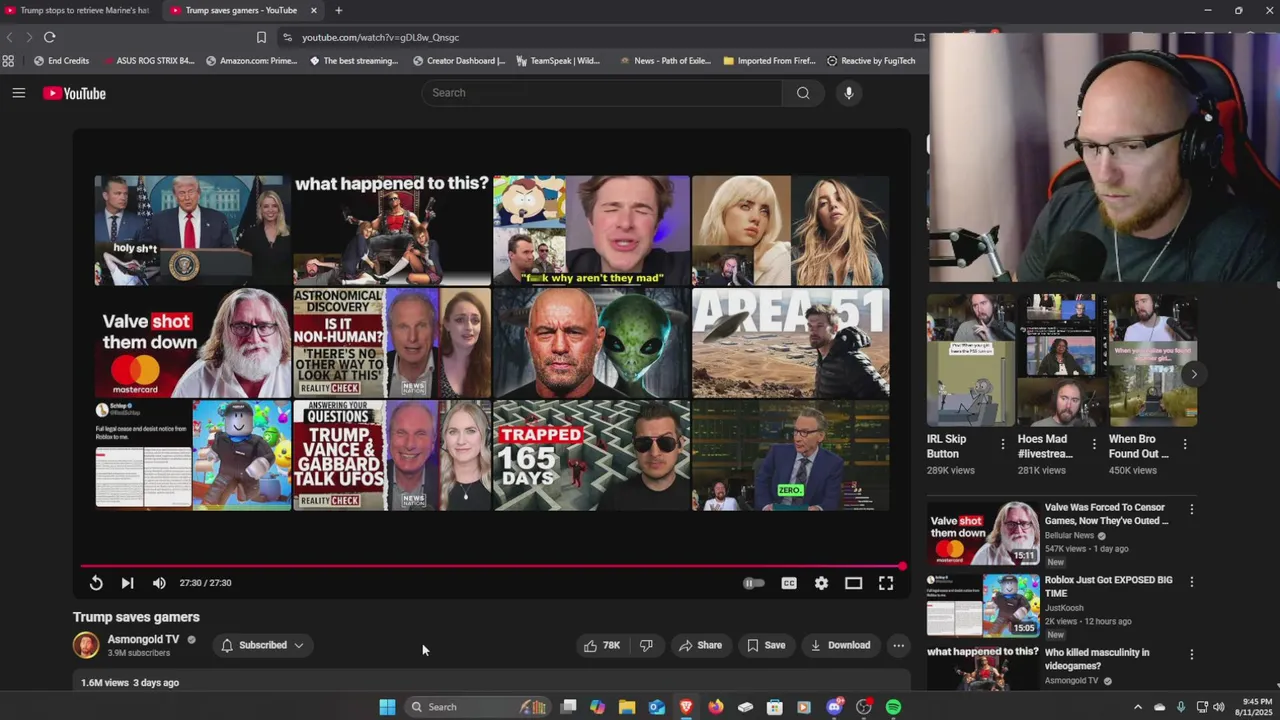Open 'News - Path of Exile' bookmark
This screenshot has width=1280, height=720.
tap(664, 60)
